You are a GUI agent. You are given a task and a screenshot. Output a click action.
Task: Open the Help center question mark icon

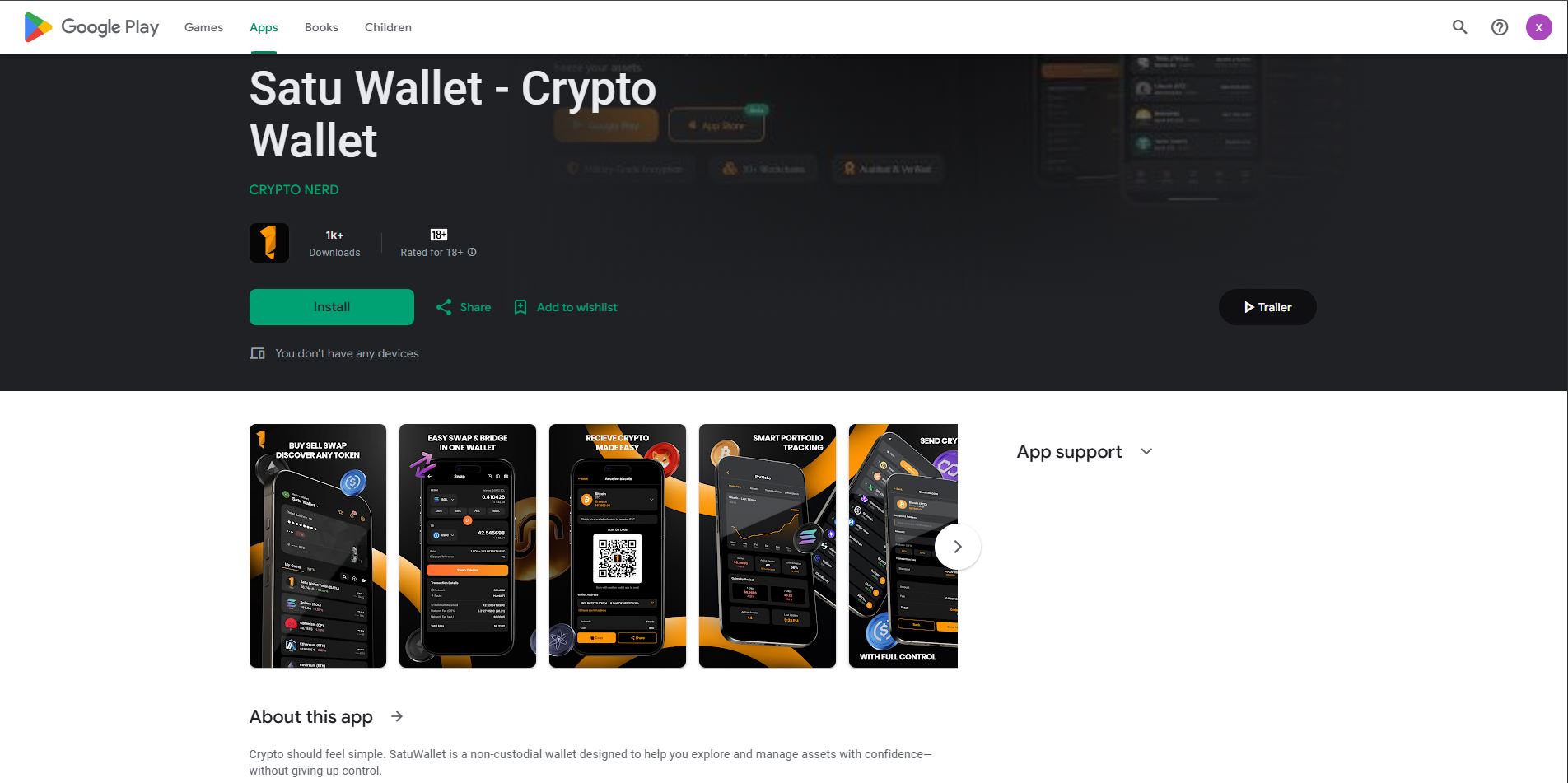point(1500,27)
